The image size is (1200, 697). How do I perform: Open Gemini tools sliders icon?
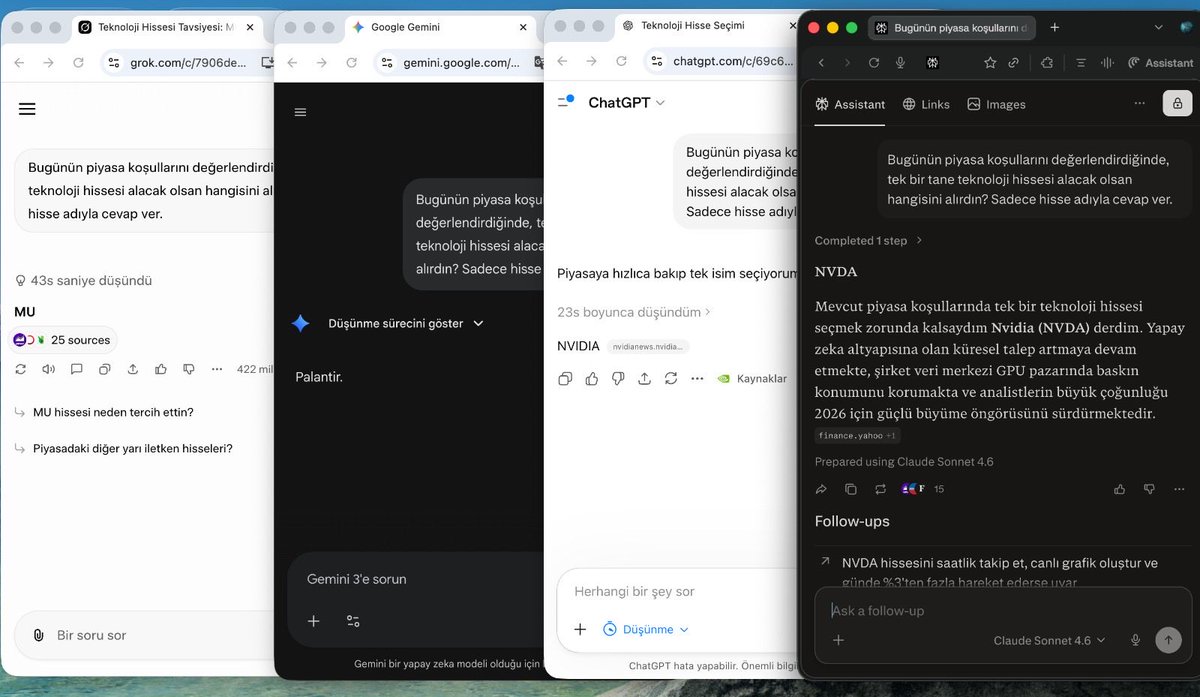[x=353, y=621]
